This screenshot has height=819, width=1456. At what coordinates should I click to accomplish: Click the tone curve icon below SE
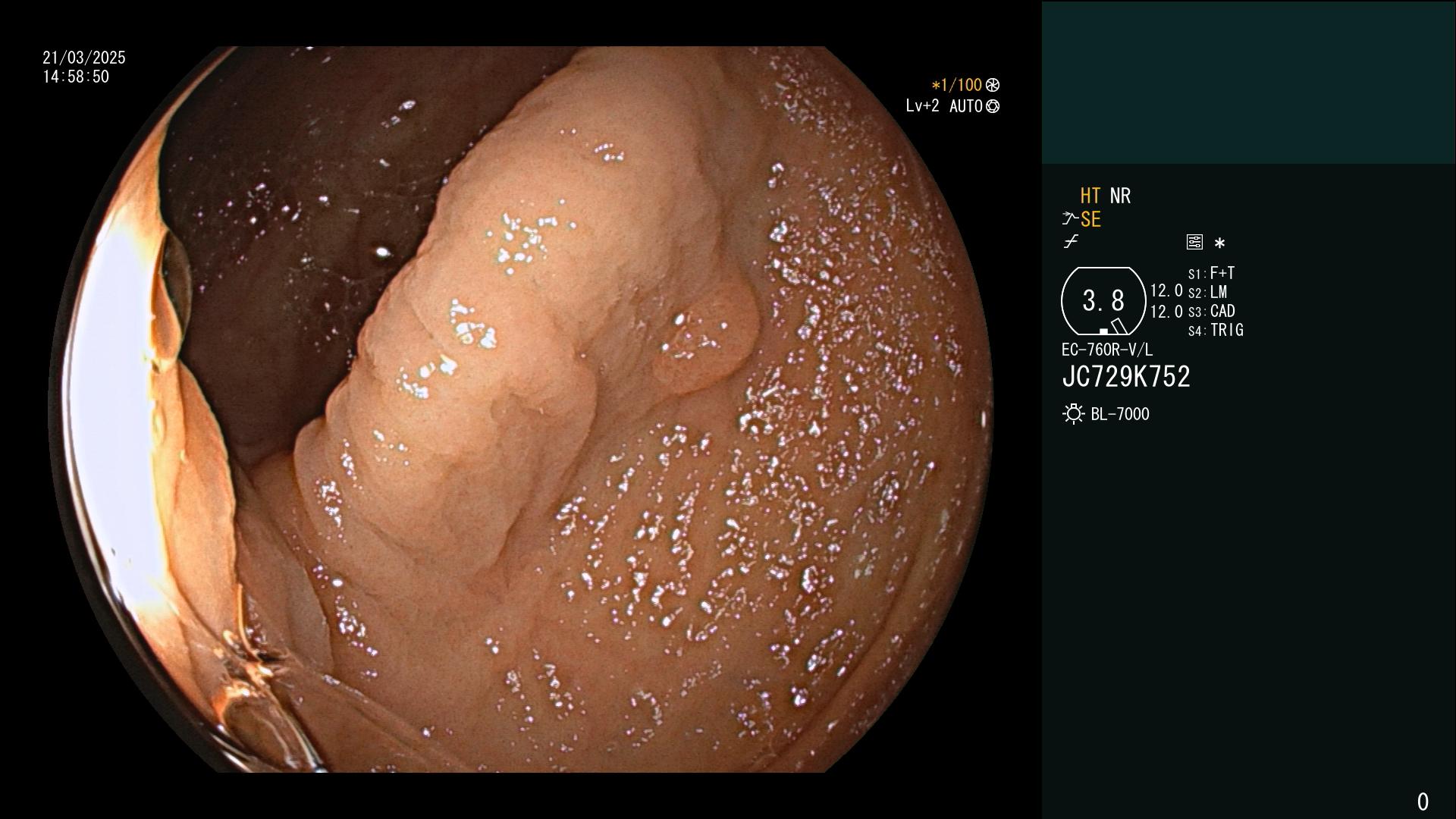[1070, 242]
